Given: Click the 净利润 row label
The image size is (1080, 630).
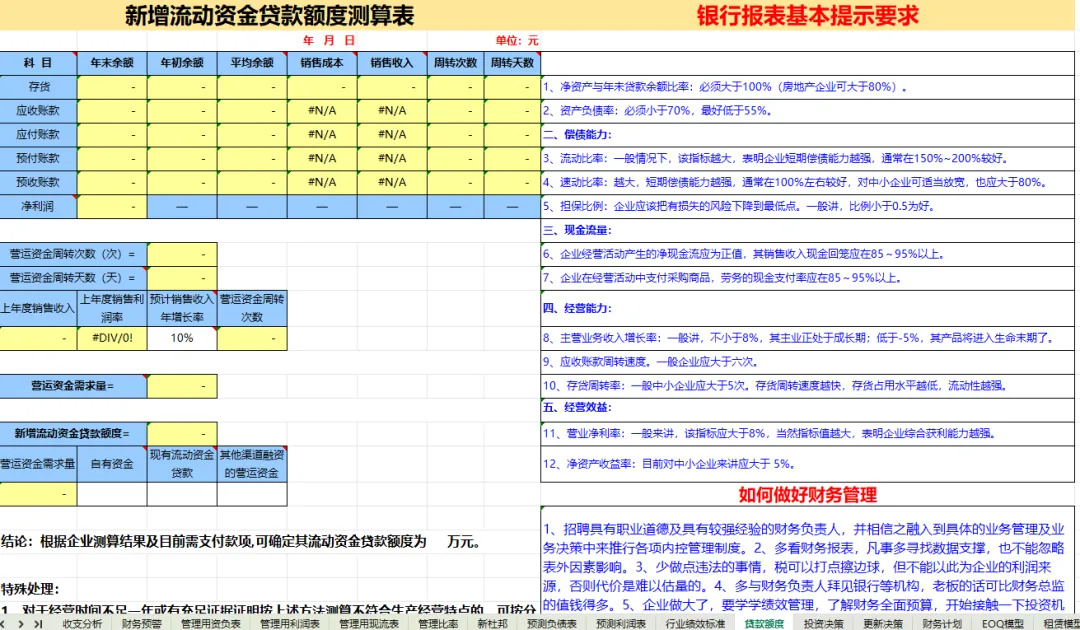Looking at the screenshot, I should (x=38, y=207).
